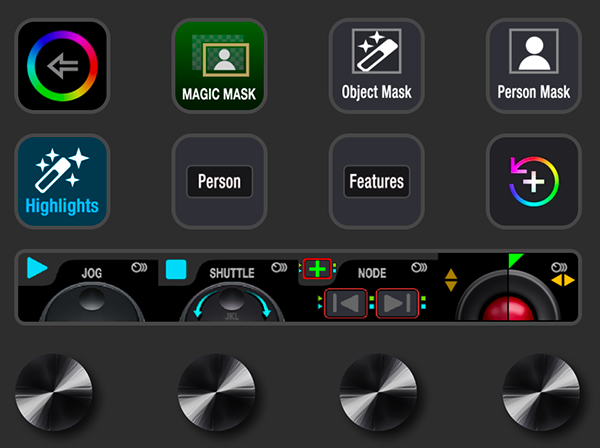Select the SHUTTLE label on the strip
Viewport: 600px width, 448px height.
232,273
